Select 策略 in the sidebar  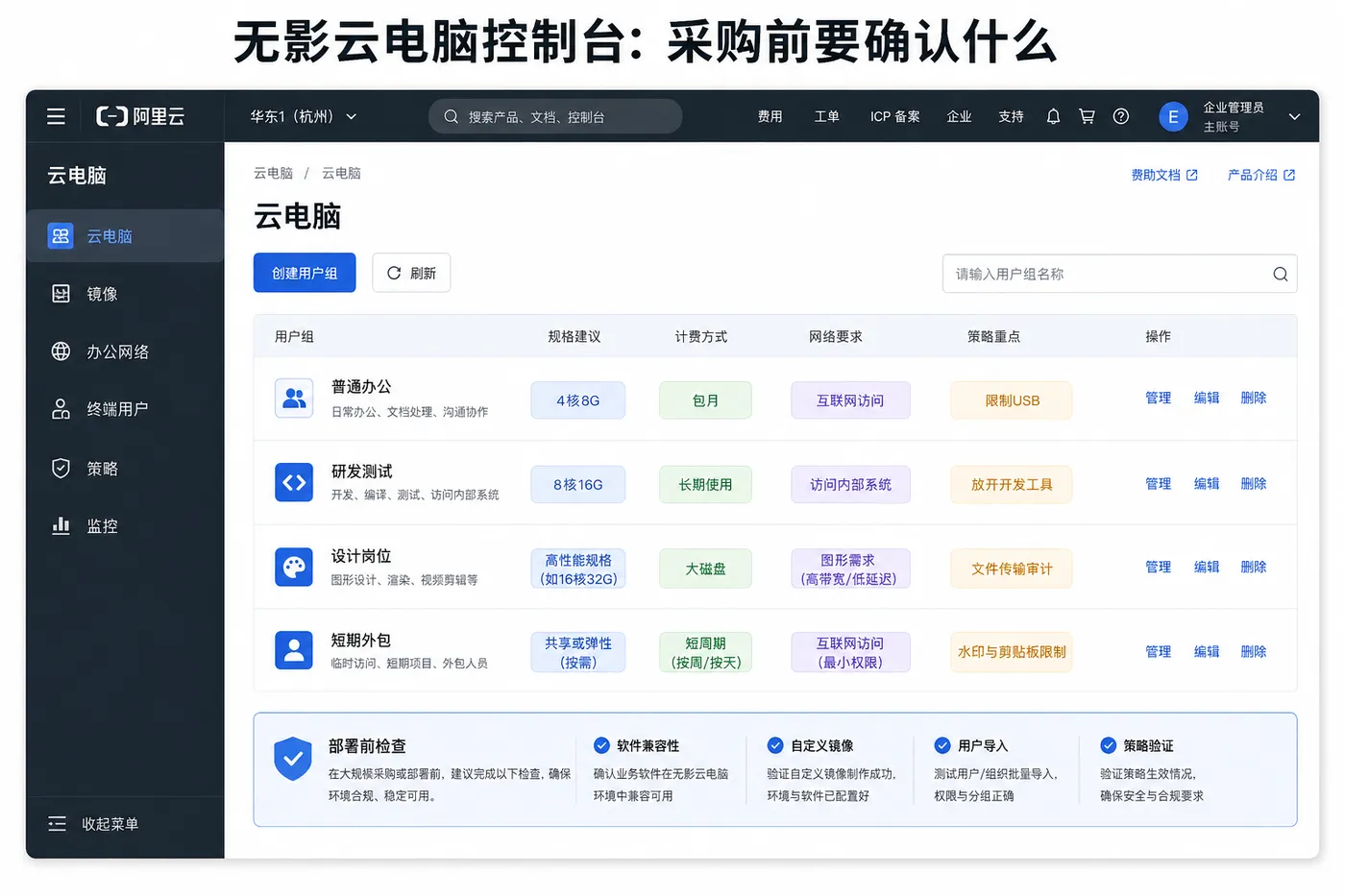point(125,469)
